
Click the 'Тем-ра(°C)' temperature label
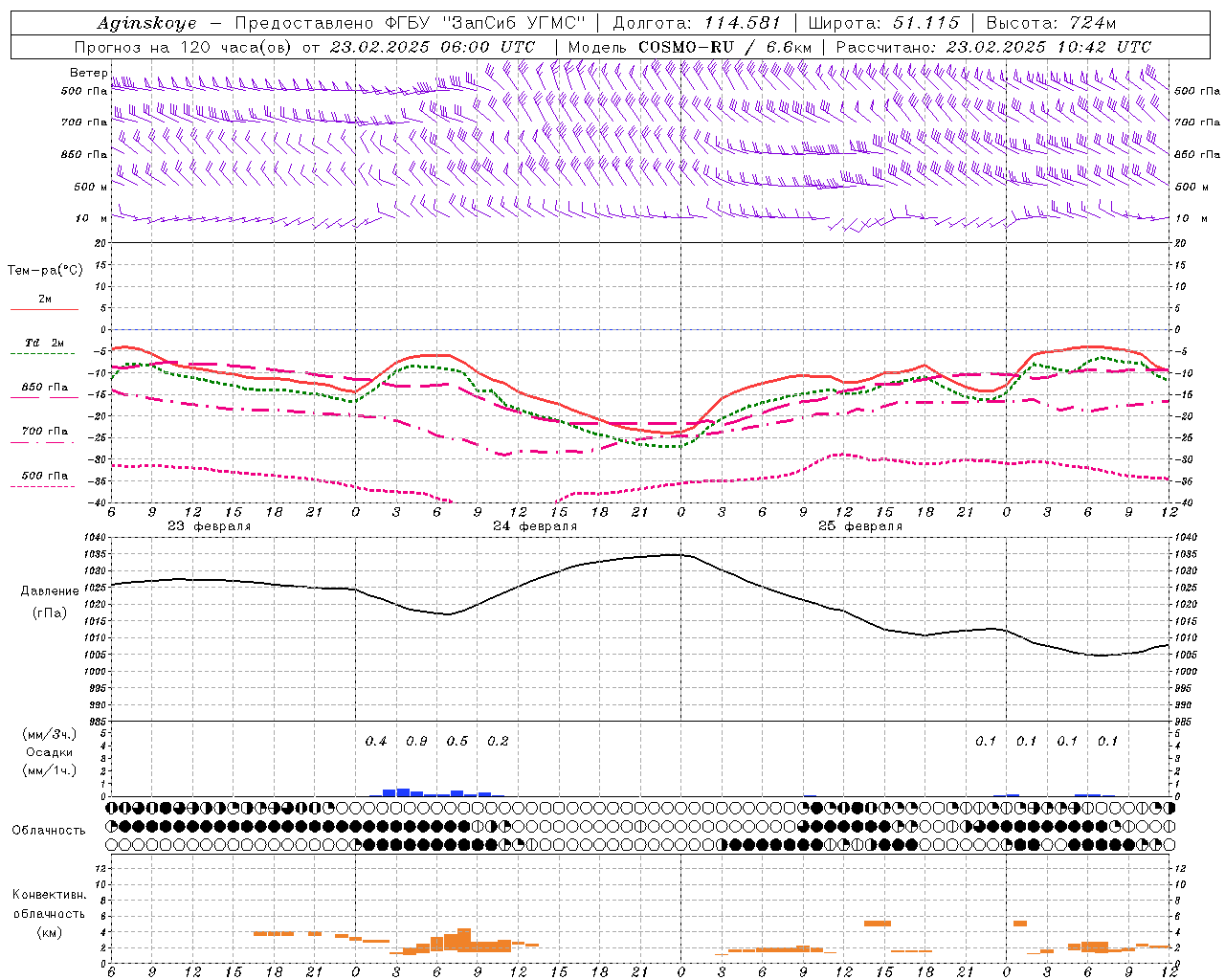pyautogui.click(x=45, y=271)
